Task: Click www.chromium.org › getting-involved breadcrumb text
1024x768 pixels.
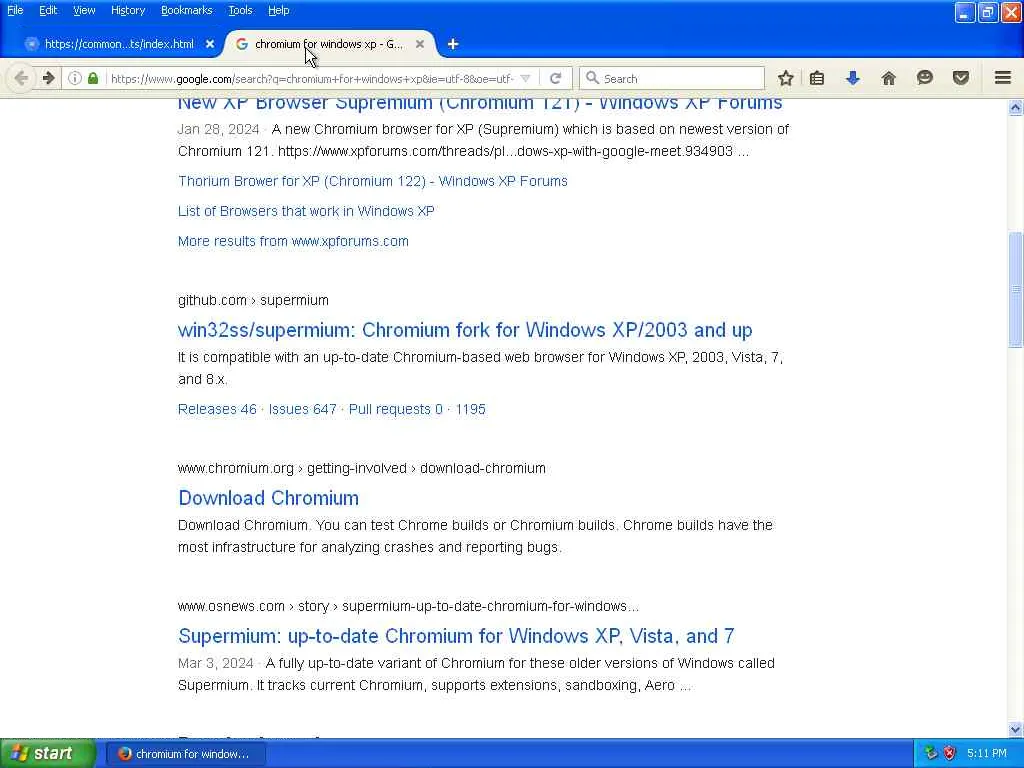Action: coord(362,468)
